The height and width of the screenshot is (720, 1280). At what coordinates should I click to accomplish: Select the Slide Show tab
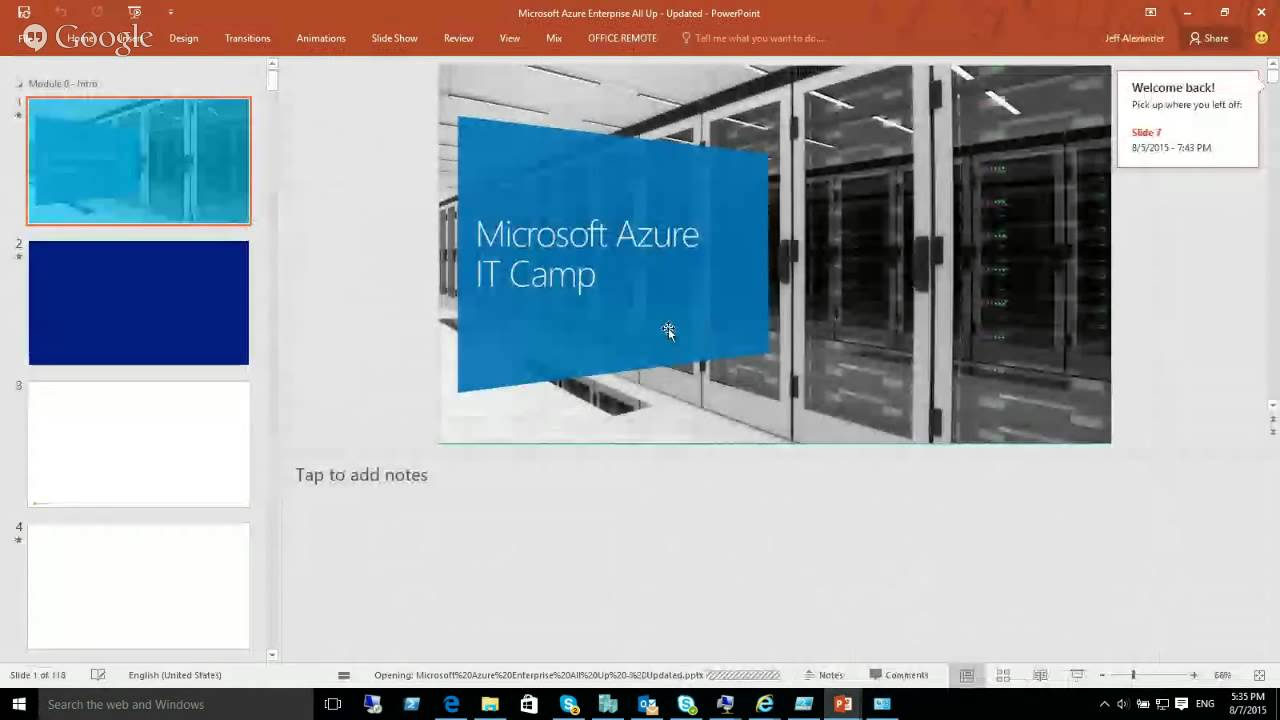click(x=394, y=38)
